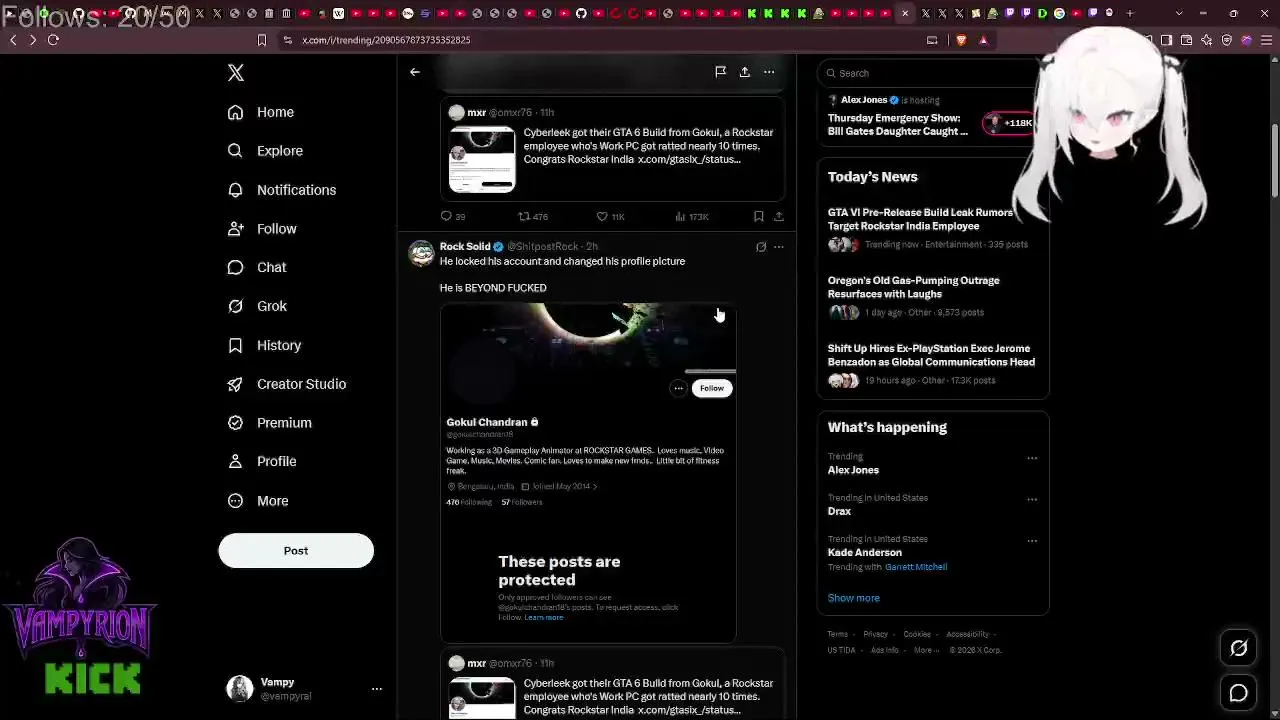The width and height of the screenshot is (1280, 720).
Task: Like the post with 11K likes
Action: tap(610, 216)
